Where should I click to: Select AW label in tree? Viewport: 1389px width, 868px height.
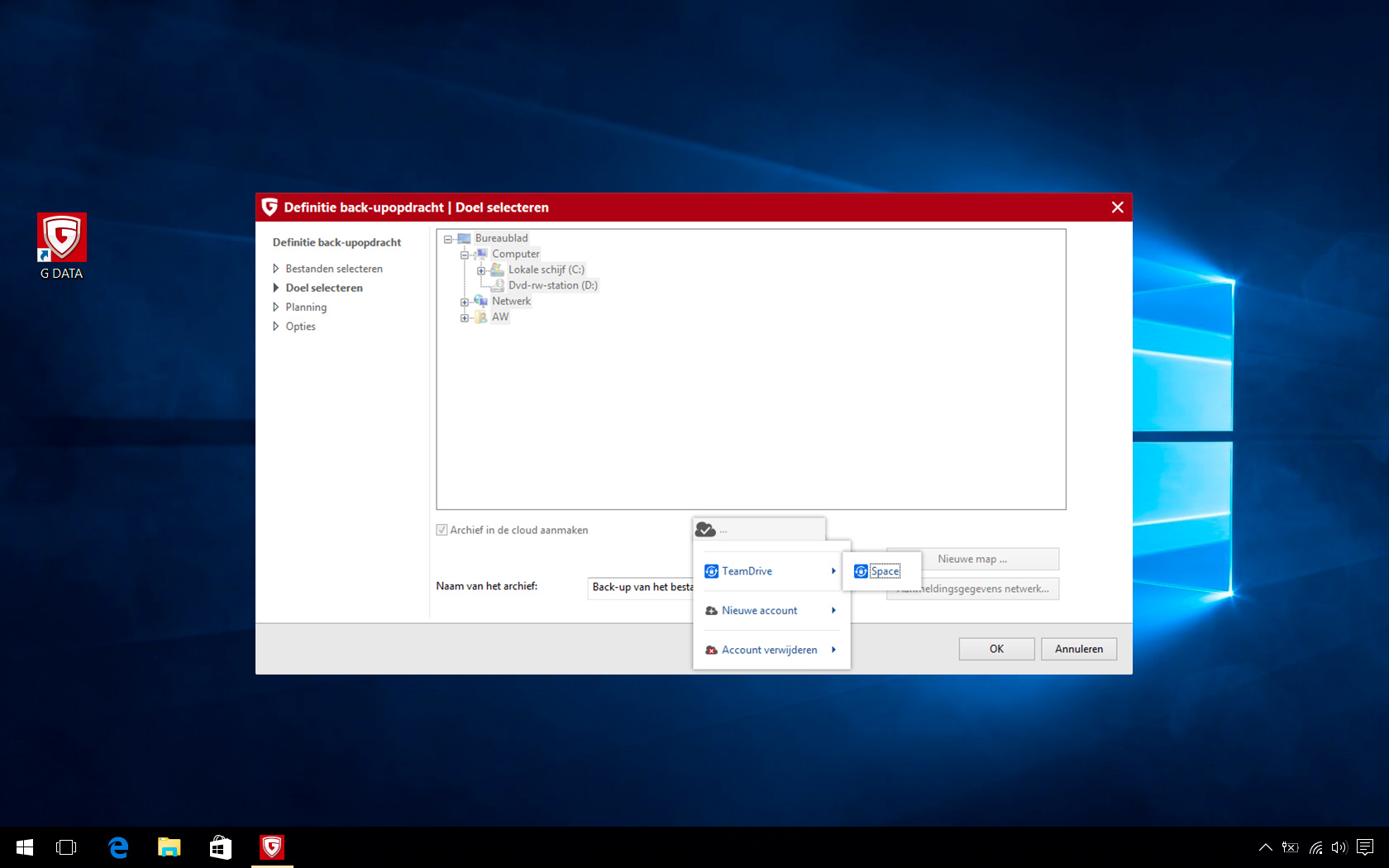tap(500, 317)
